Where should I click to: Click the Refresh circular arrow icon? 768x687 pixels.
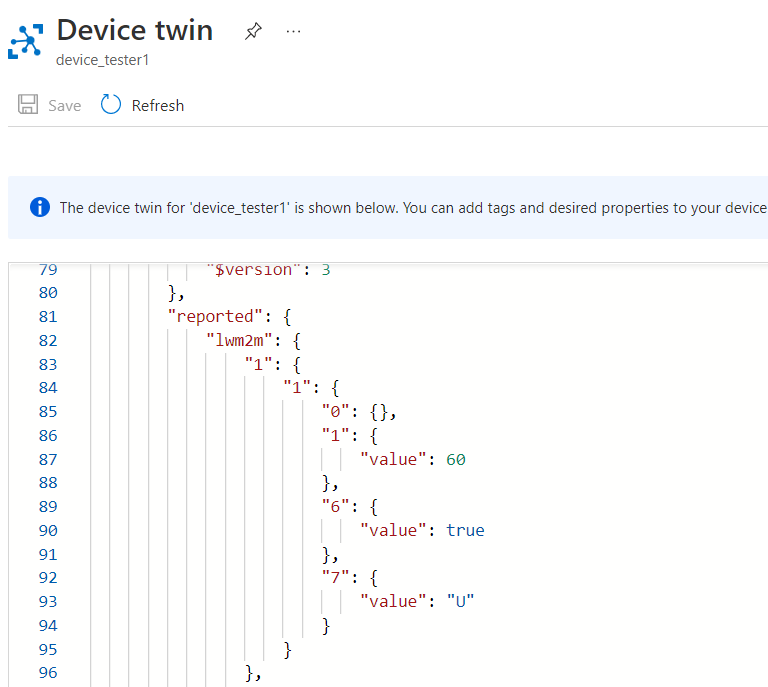pos(111,104)
